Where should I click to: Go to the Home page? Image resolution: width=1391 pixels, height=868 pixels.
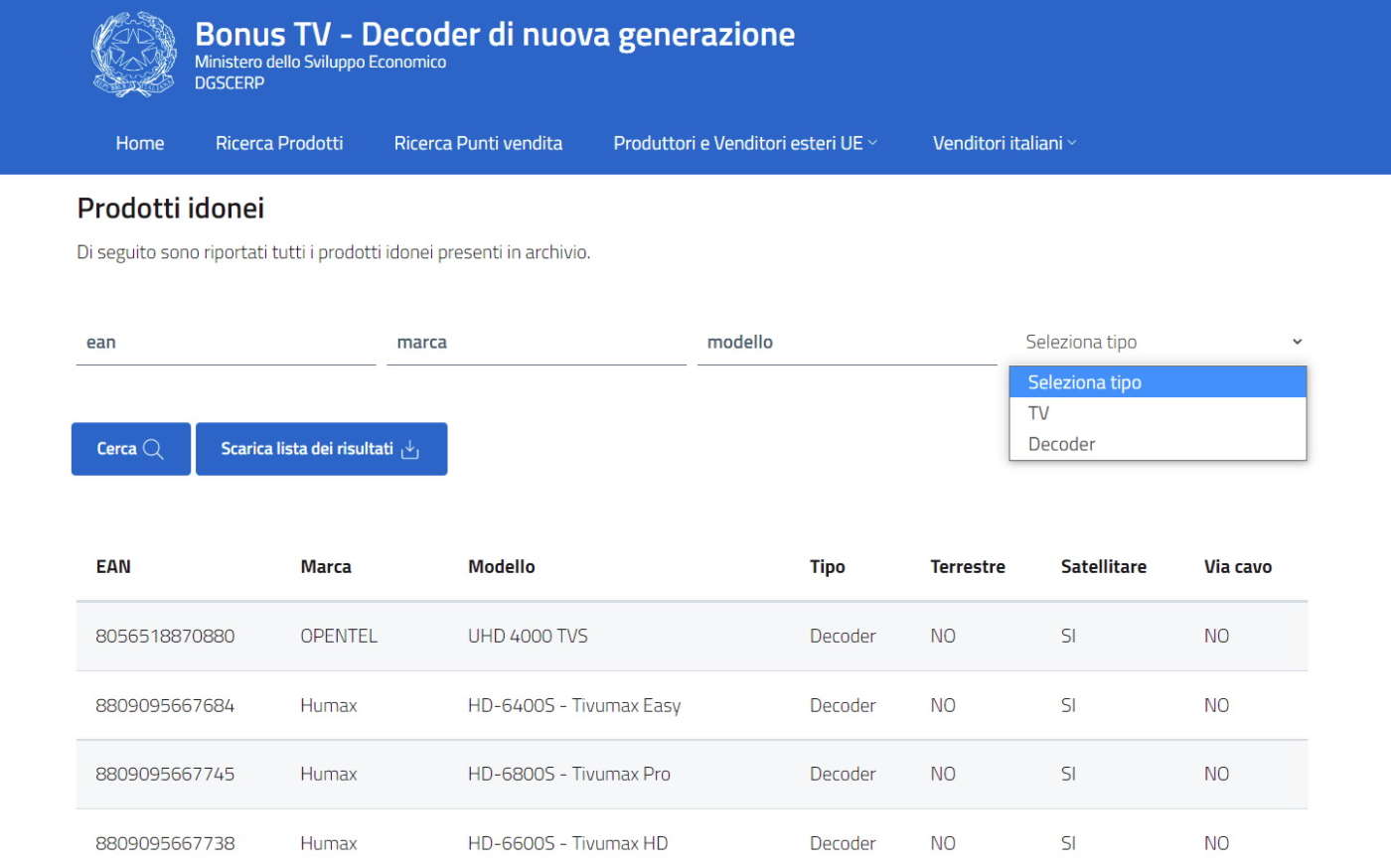click(140, 143)
